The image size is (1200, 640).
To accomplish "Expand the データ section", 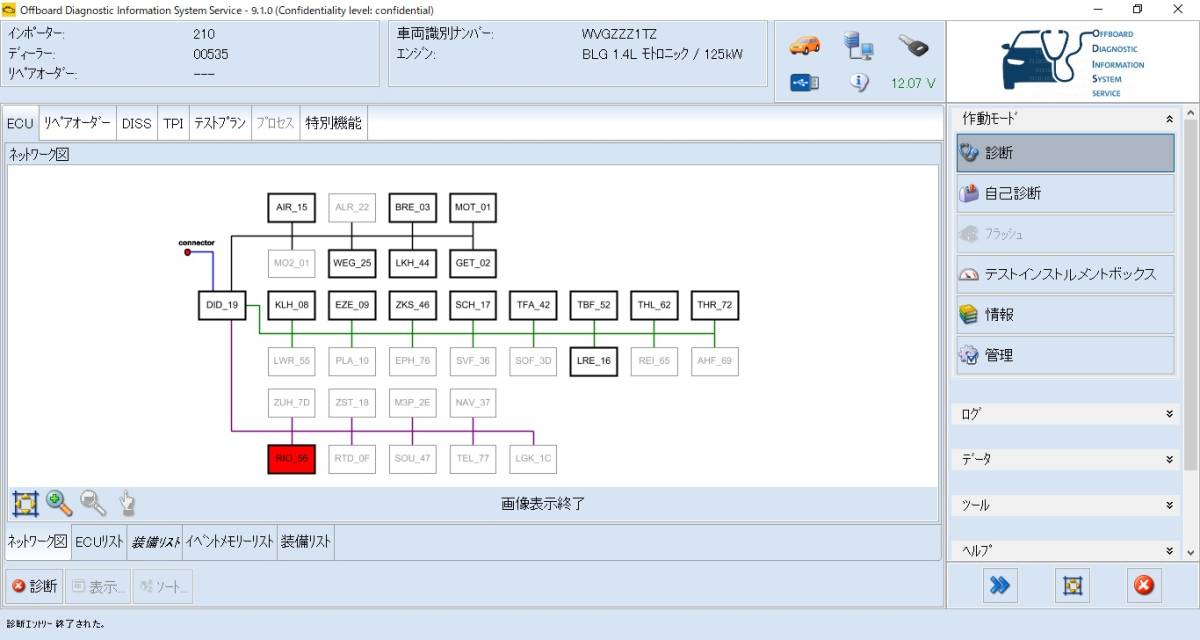I will click(x=1169, y=459).
